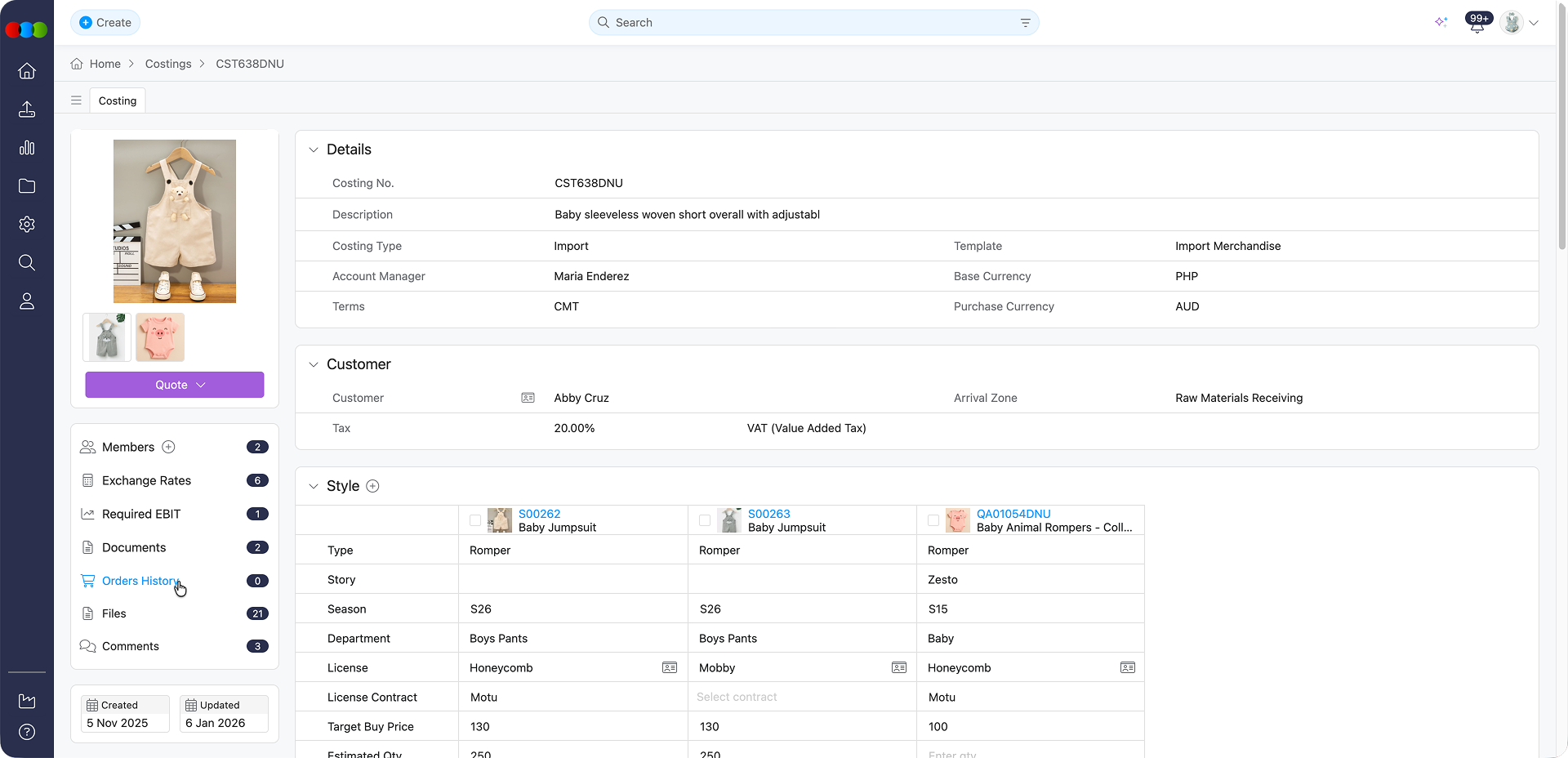Open the S00263 style link
1568x758 pixels.
[768, 514]
